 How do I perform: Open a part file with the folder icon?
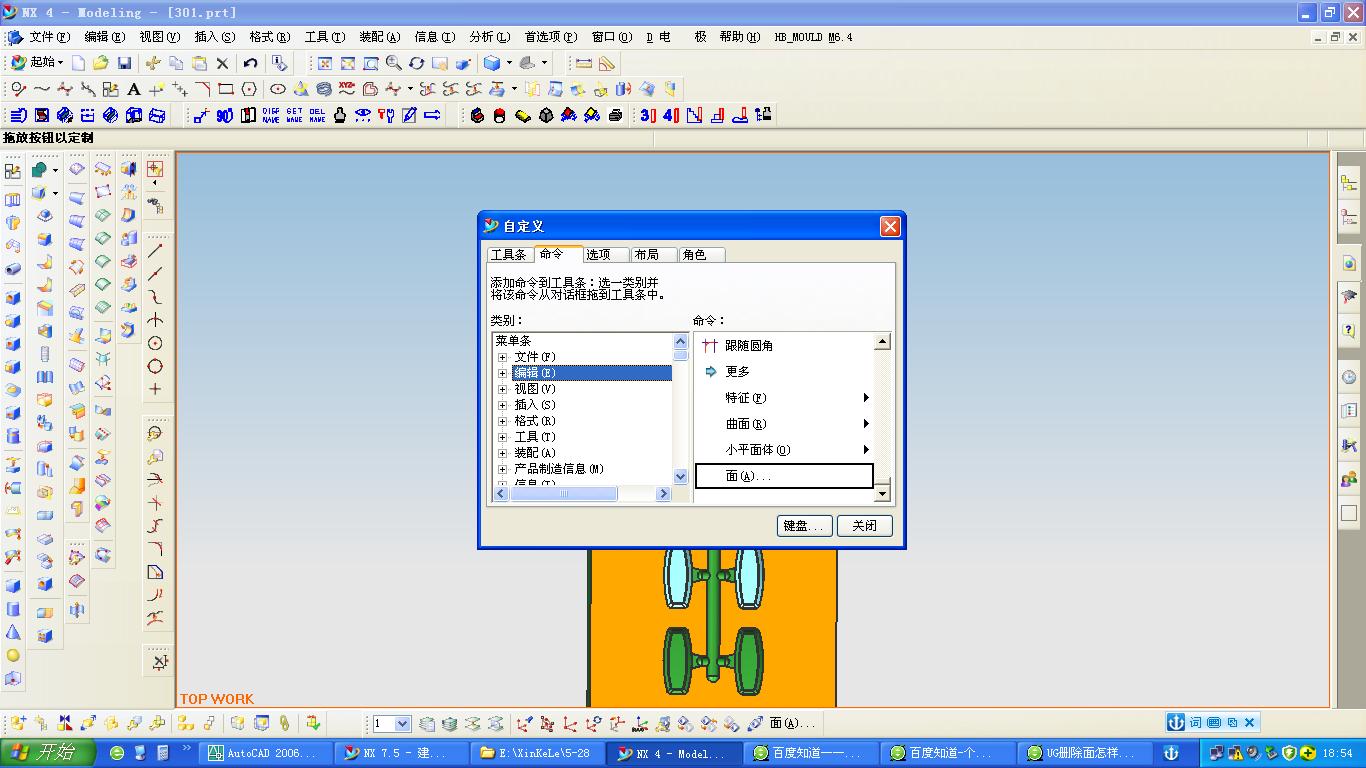[100, 63]
